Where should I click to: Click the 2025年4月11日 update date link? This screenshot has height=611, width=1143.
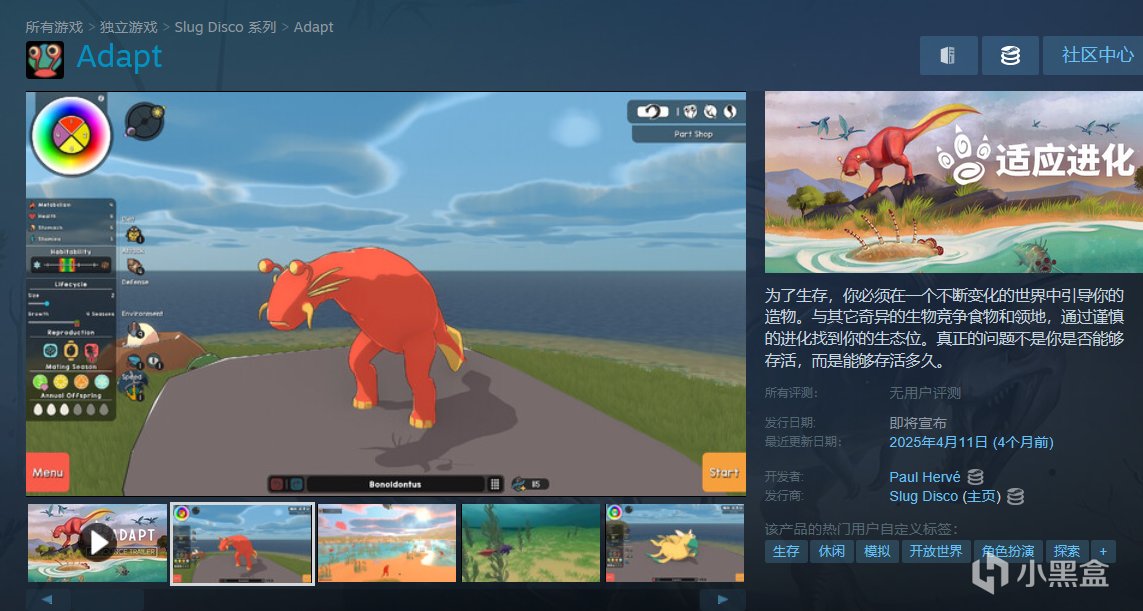point(971,442)
